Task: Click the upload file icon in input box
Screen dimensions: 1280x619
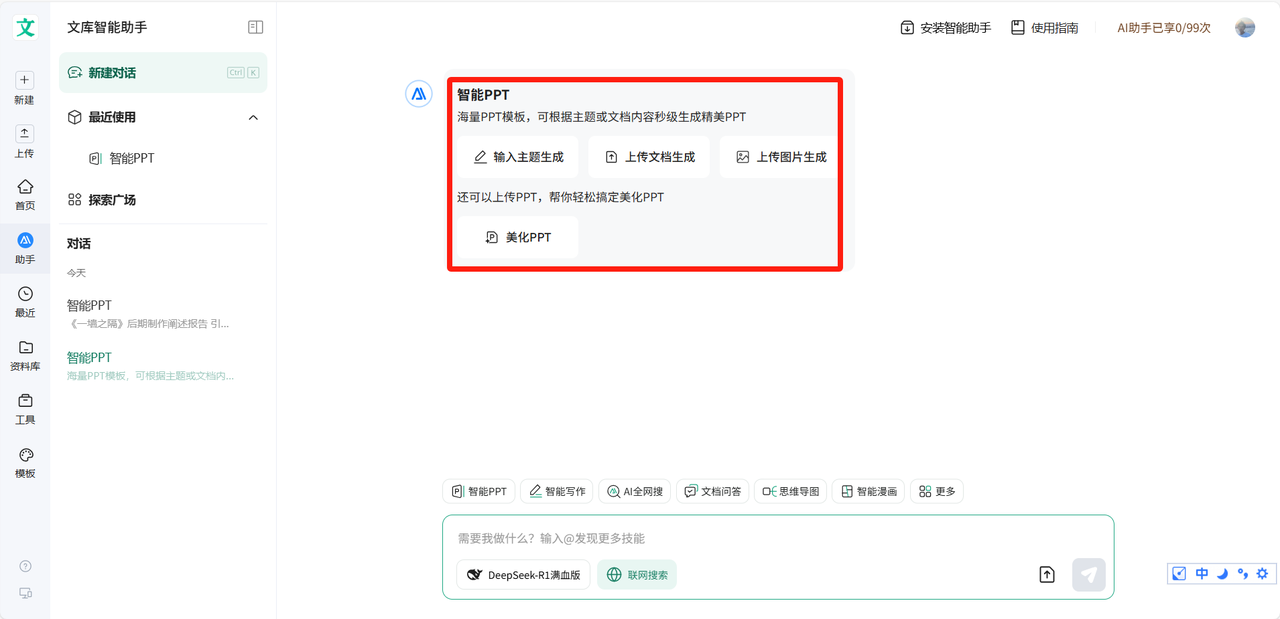Action: coord(1047,574)
